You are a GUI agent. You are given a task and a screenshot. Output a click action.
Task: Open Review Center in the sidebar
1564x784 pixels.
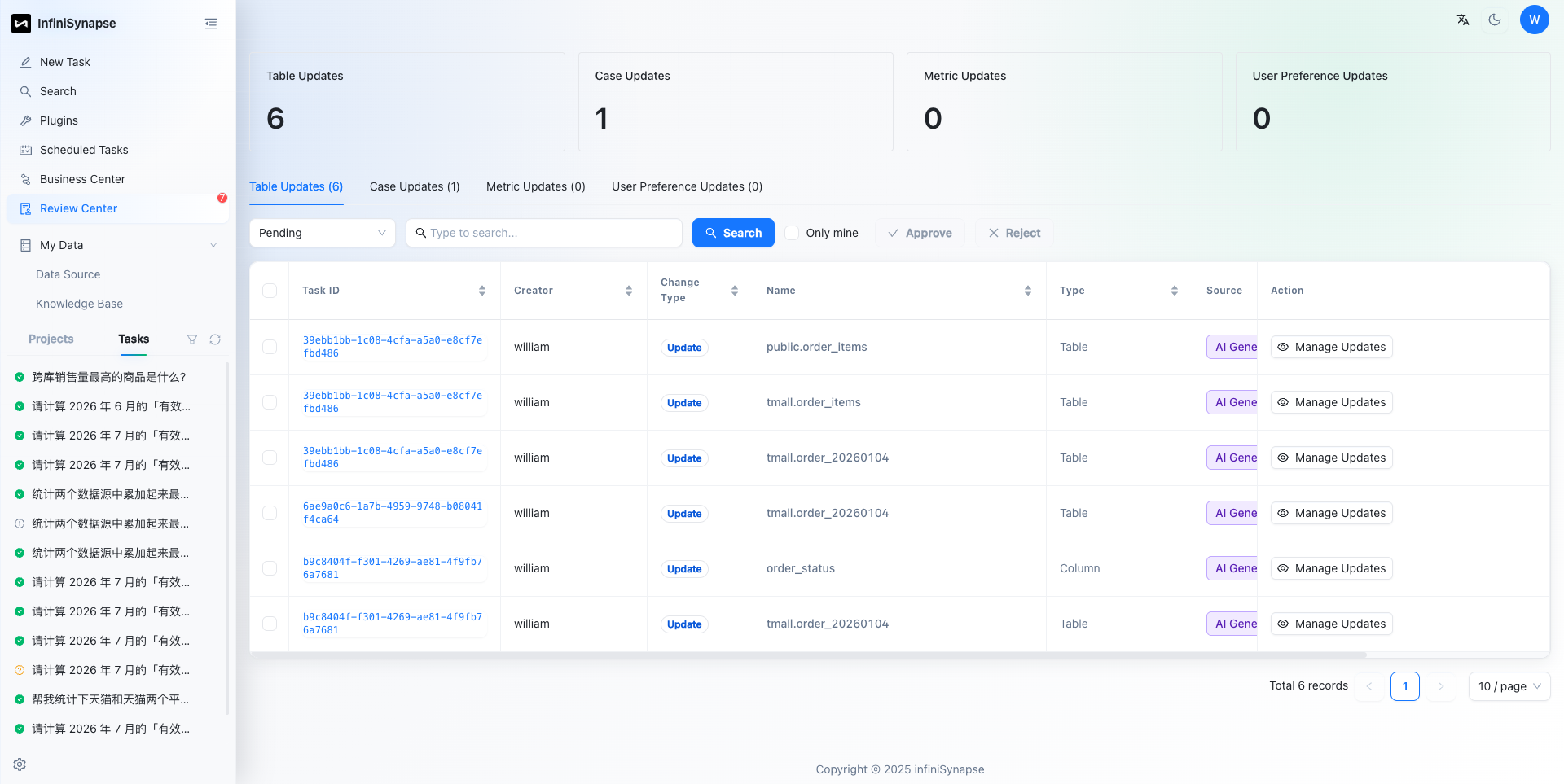(x=117, y=208)
